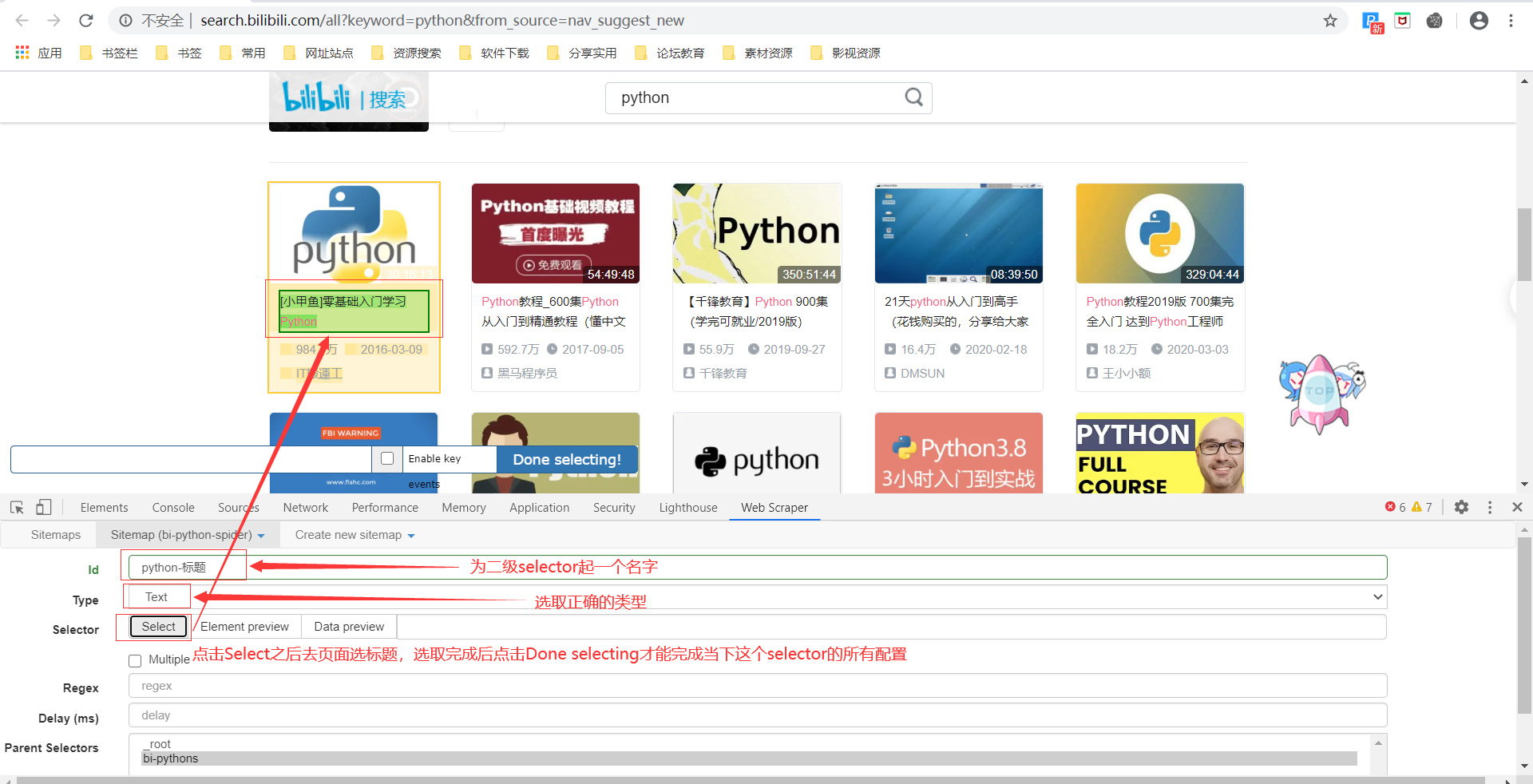Click the rocket back-to-top icon
1533x784 pixels.
coord(1321,395)
